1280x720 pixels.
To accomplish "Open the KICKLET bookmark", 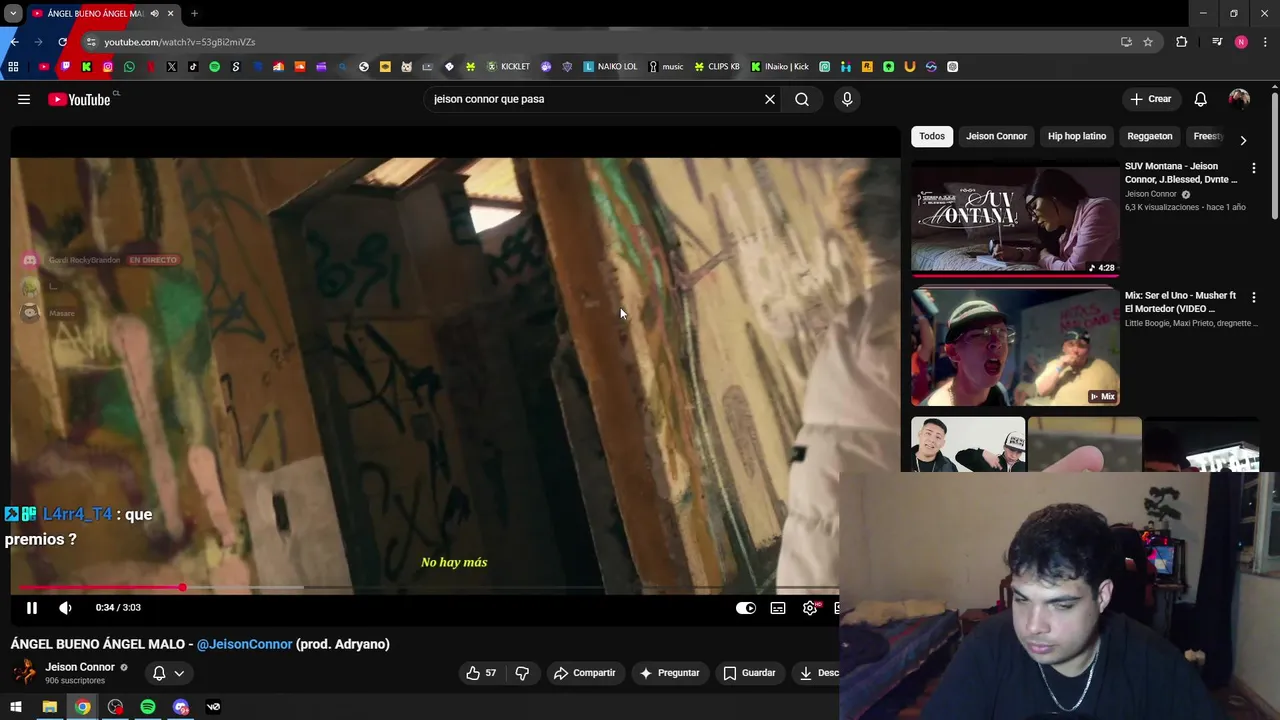I will [x=508, y=67].
